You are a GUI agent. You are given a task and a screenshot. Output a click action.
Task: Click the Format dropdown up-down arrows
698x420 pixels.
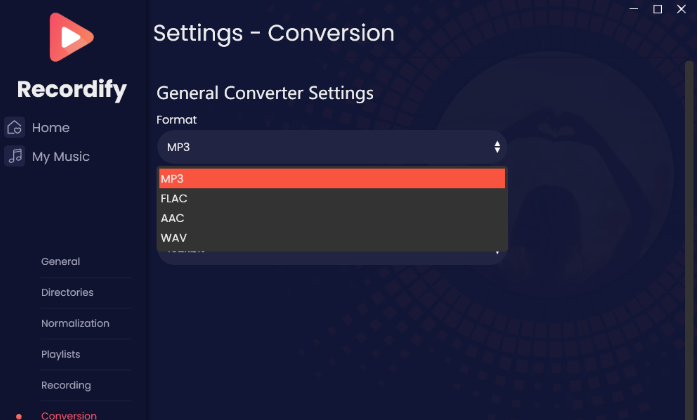coord(497,147)
